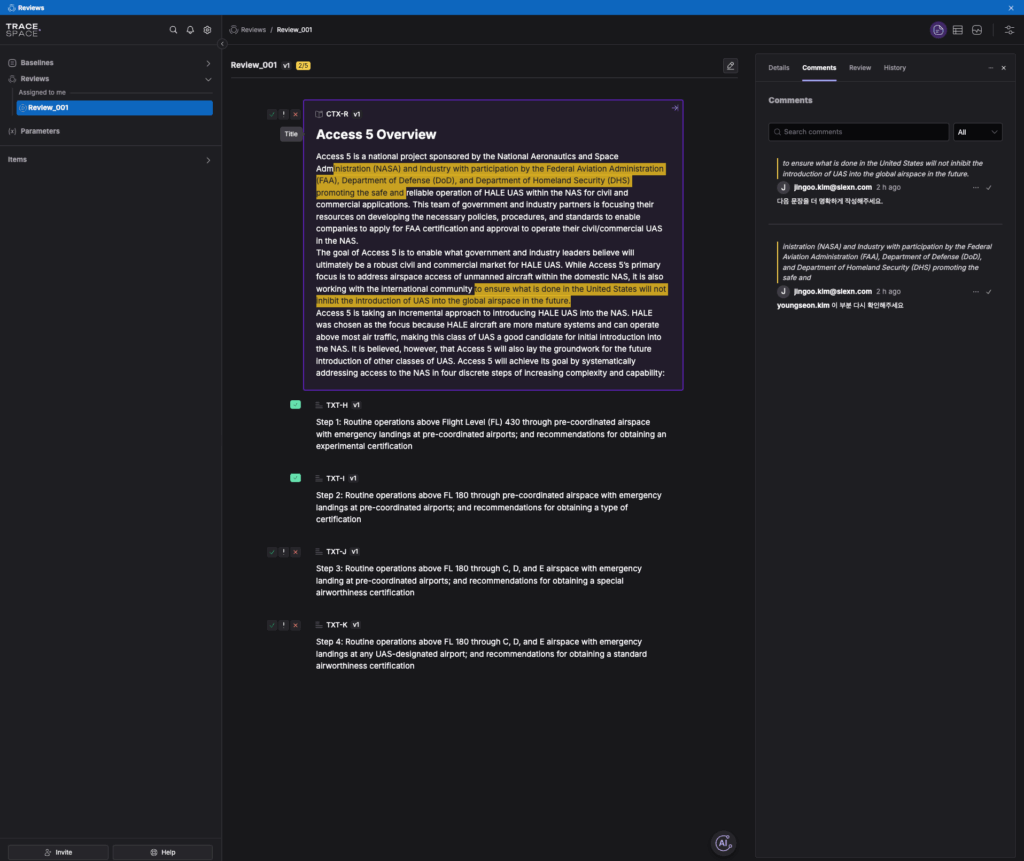Click the first comment's J avatar
Viewport: 1024px width, 861px height.
783,187
